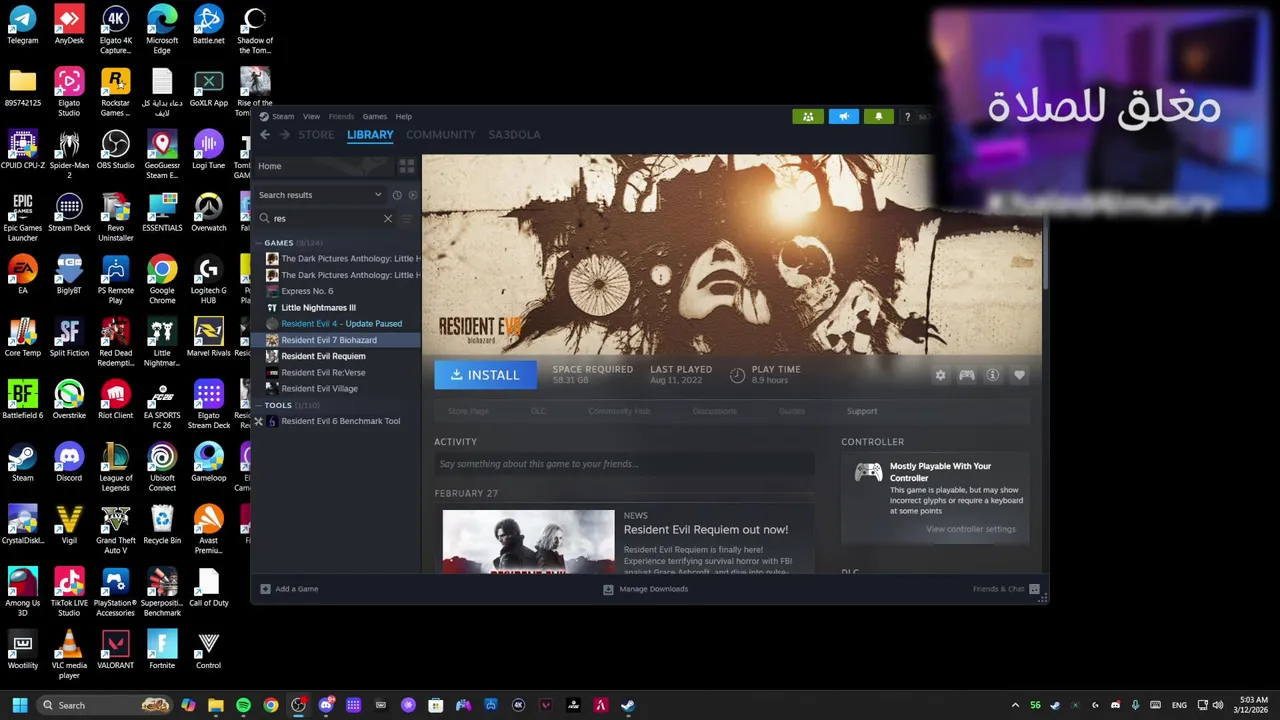Click the activity 'Say something' input box
The image size is (1280, 720).
point(624,464)
